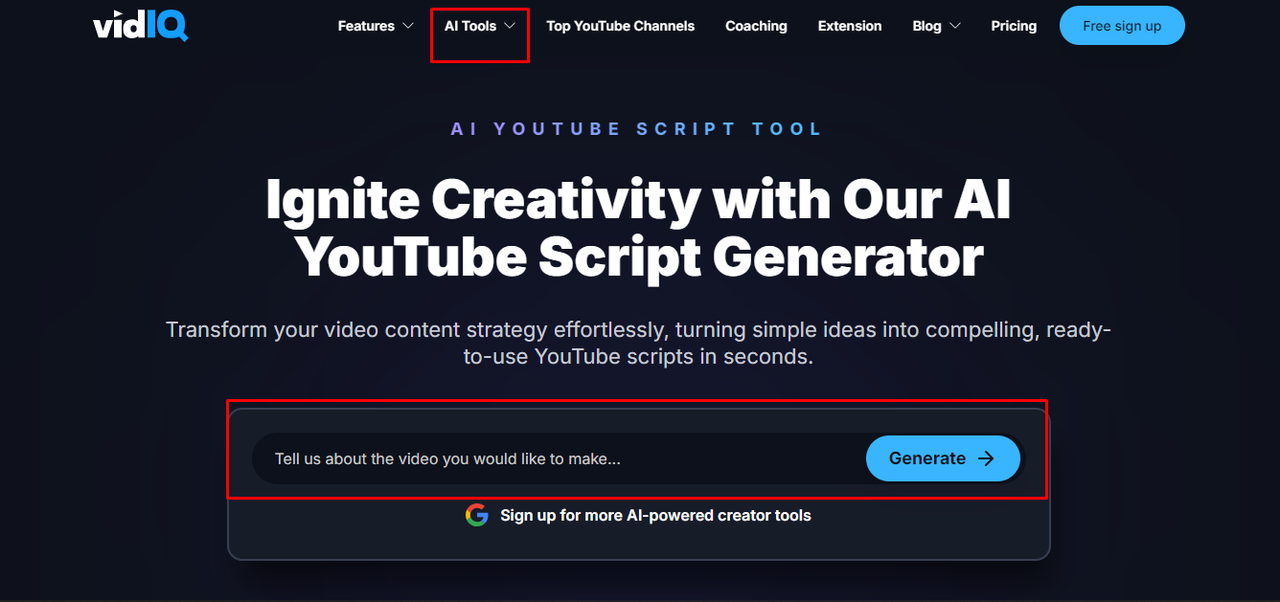The image size is (1280, 602).
Task: Click the Google logo icon
Action: coord(477,515)
